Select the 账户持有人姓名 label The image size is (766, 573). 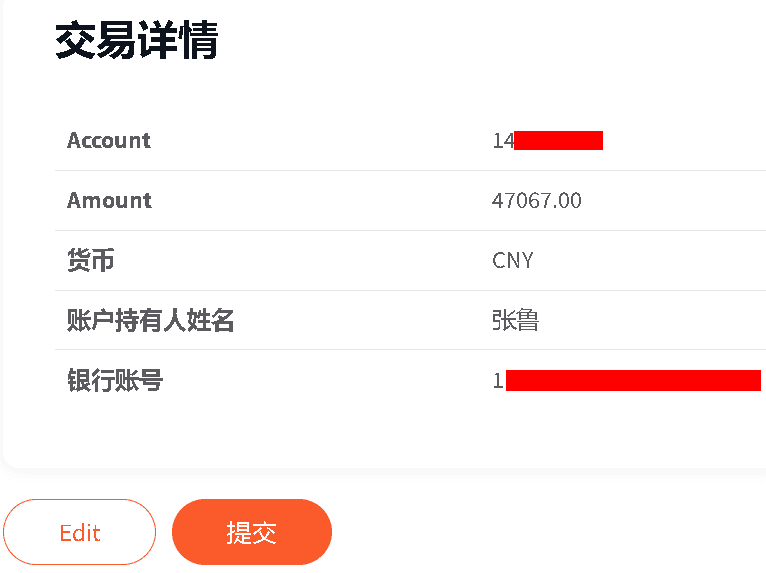coord(150,320)
